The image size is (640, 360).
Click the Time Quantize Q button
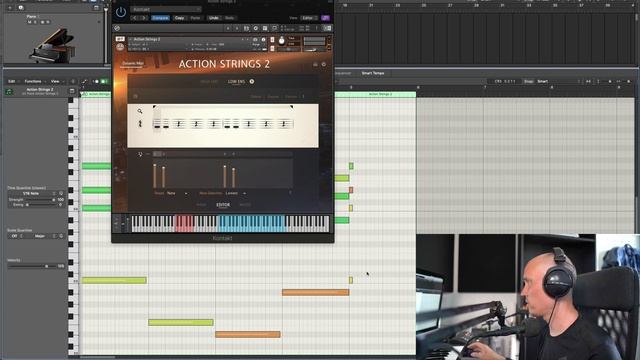coord(61,193)
